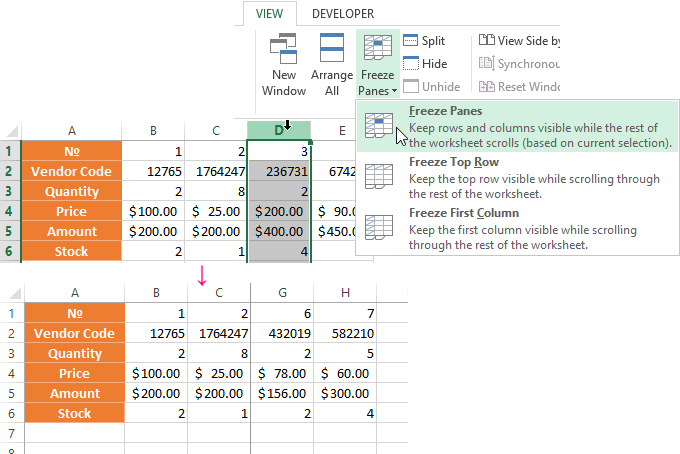680x454 pixels.
Task: Click the orange Vendor Code cell in top sheet
Action: click(72, 171)
